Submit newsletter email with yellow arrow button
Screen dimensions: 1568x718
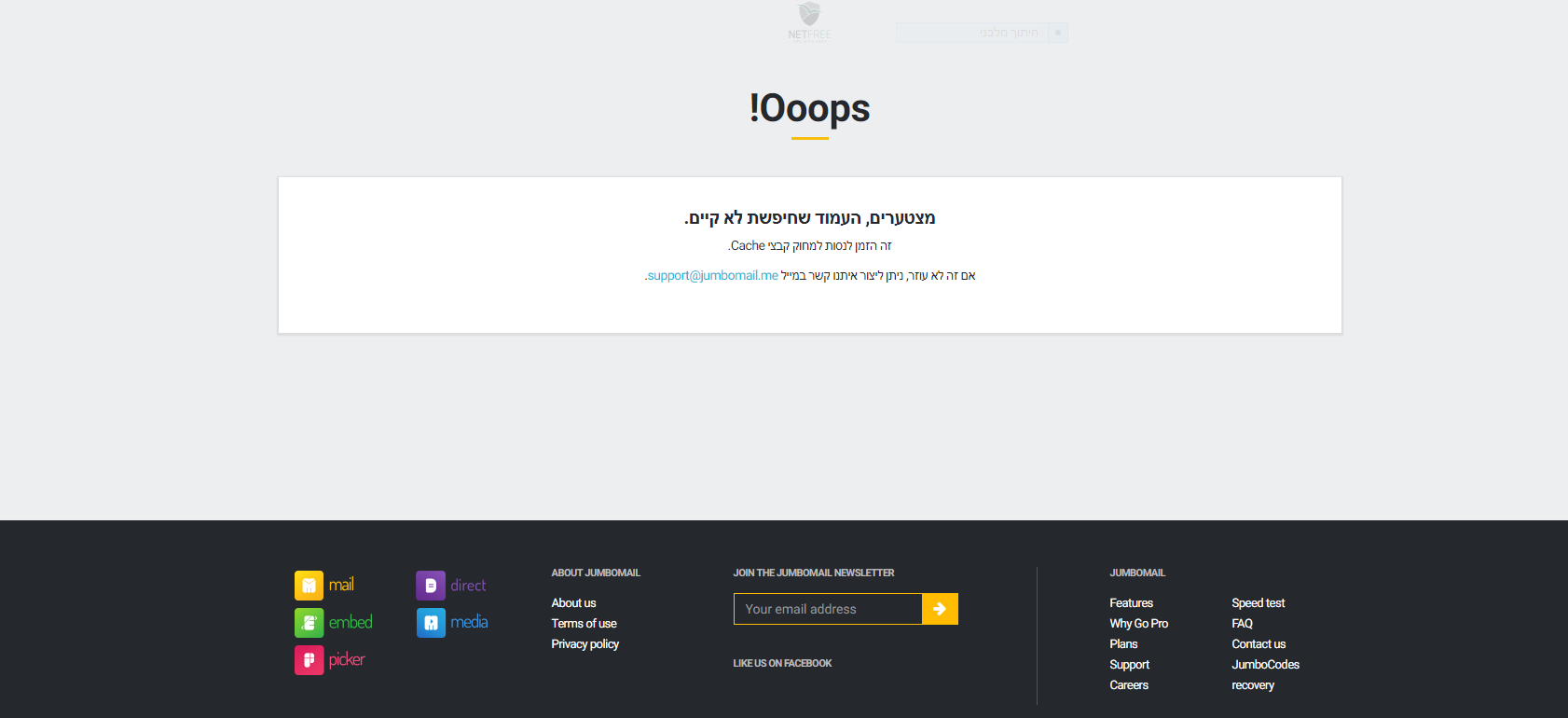(x=940, y=609)
